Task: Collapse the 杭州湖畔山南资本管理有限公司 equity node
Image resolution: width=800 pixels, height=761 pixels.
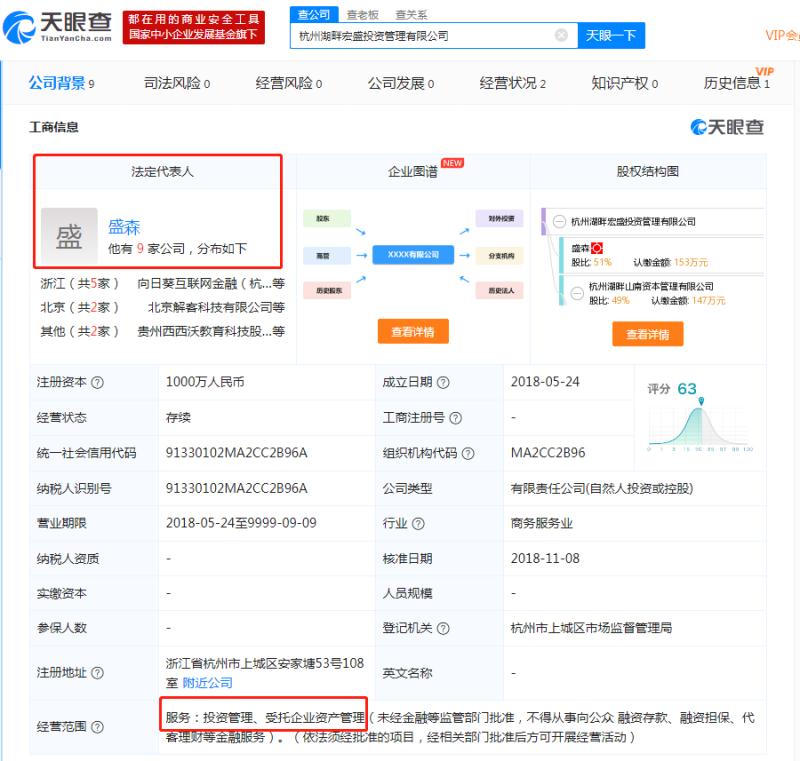Action: coord(577,293)
